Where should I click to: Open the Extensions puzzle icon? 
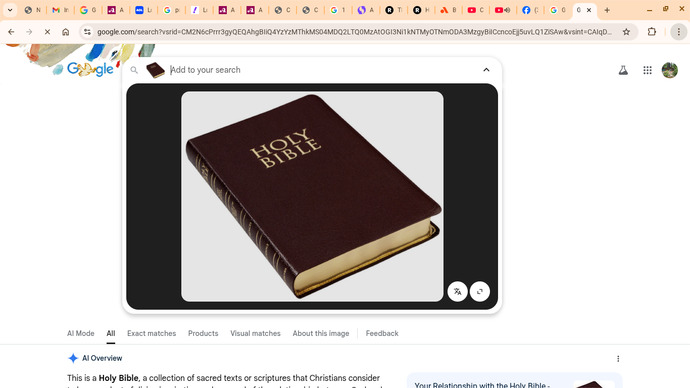tap(652, 32)
